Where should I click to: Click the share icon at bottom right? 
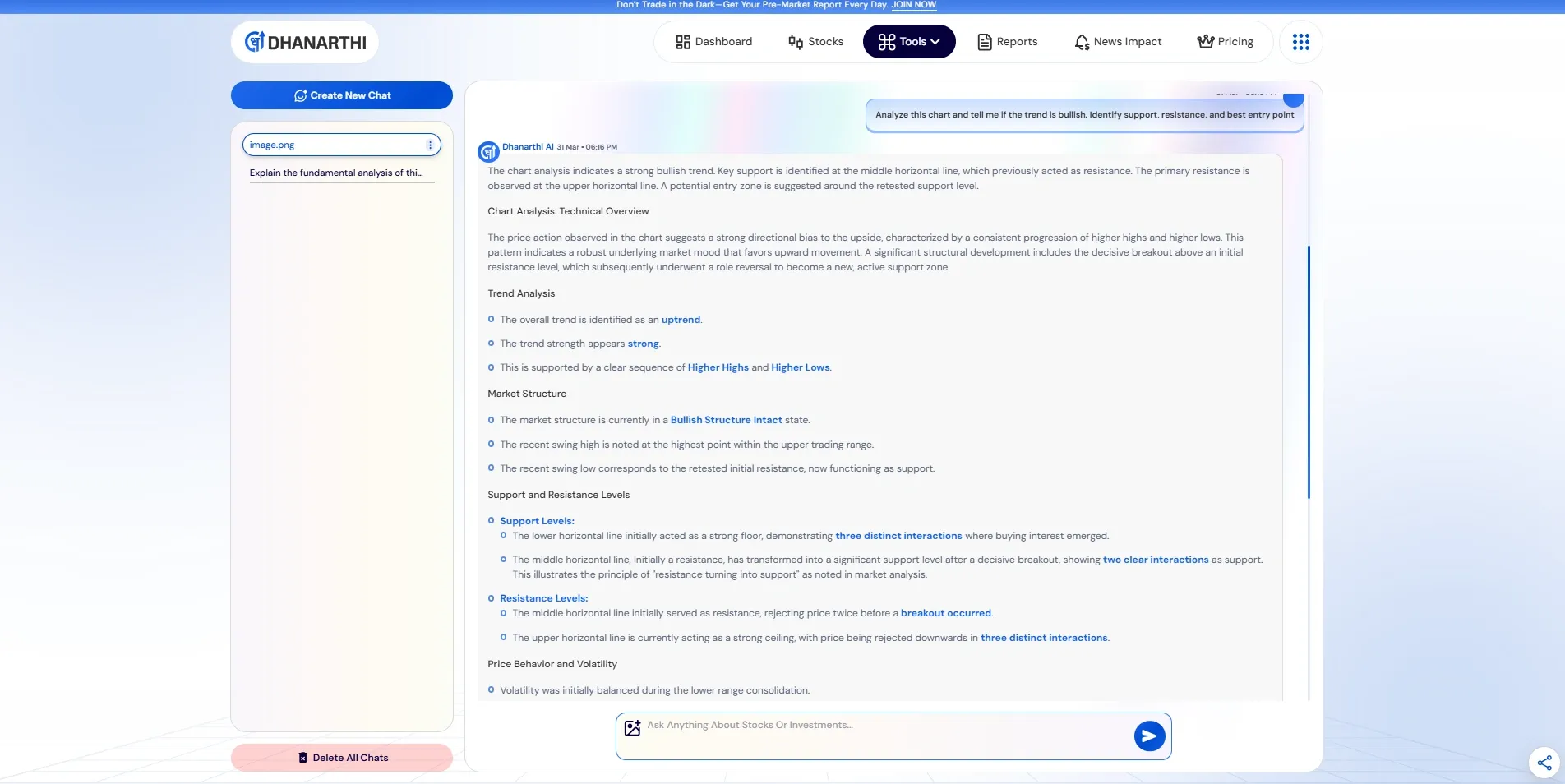1544,763
